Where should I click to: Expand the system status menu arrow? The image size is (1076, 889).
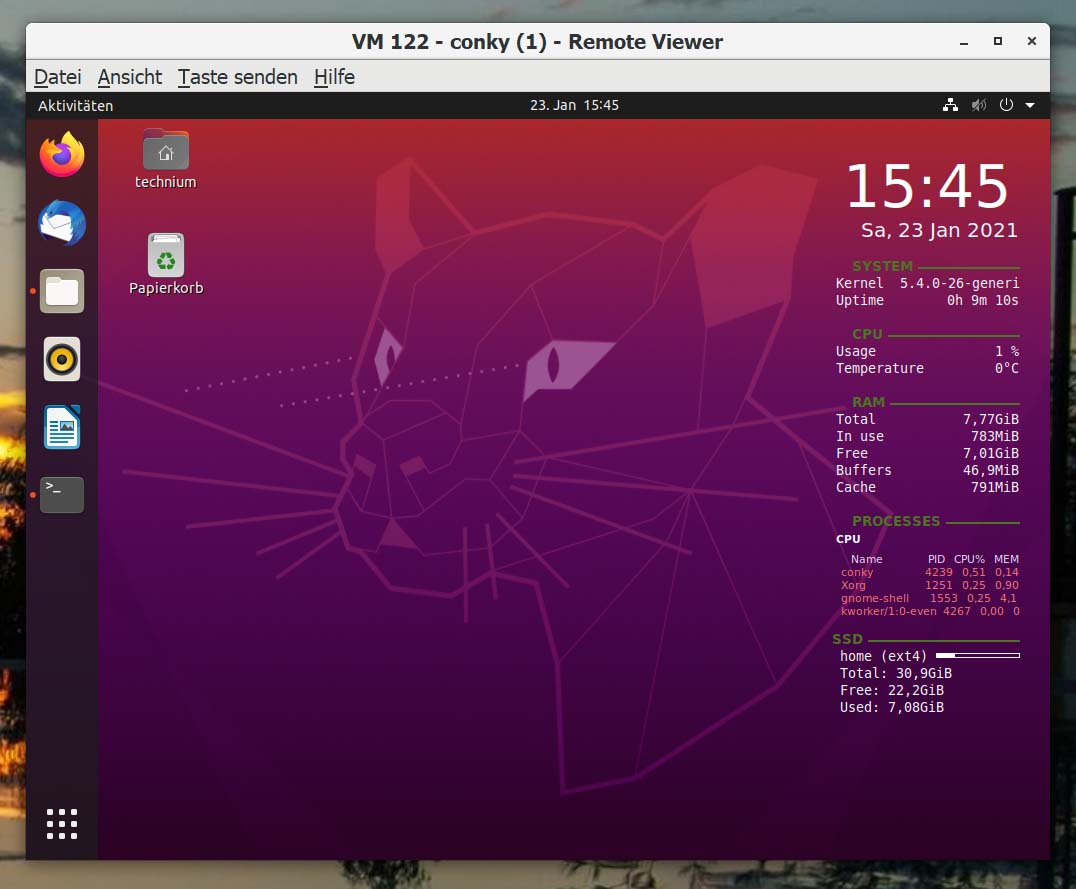[1029, 104]
